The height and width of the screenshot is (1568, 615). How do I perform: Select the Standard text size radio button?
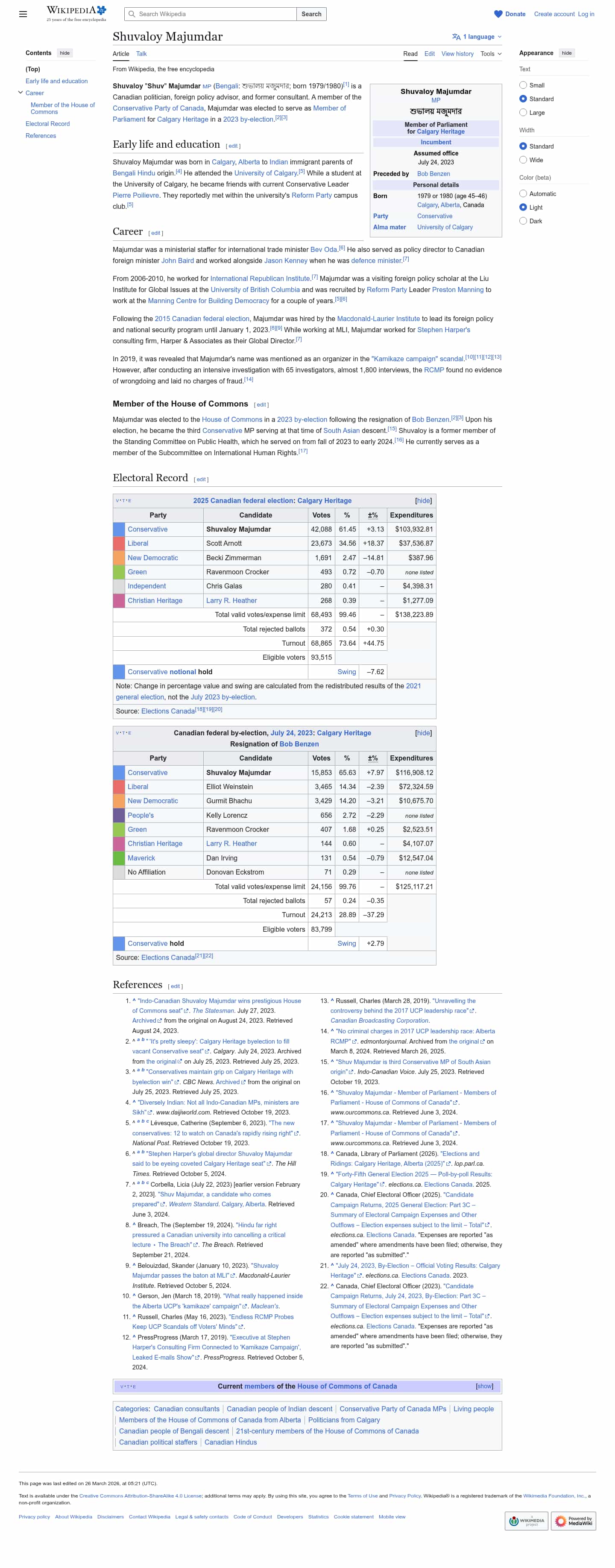point(523,99)
